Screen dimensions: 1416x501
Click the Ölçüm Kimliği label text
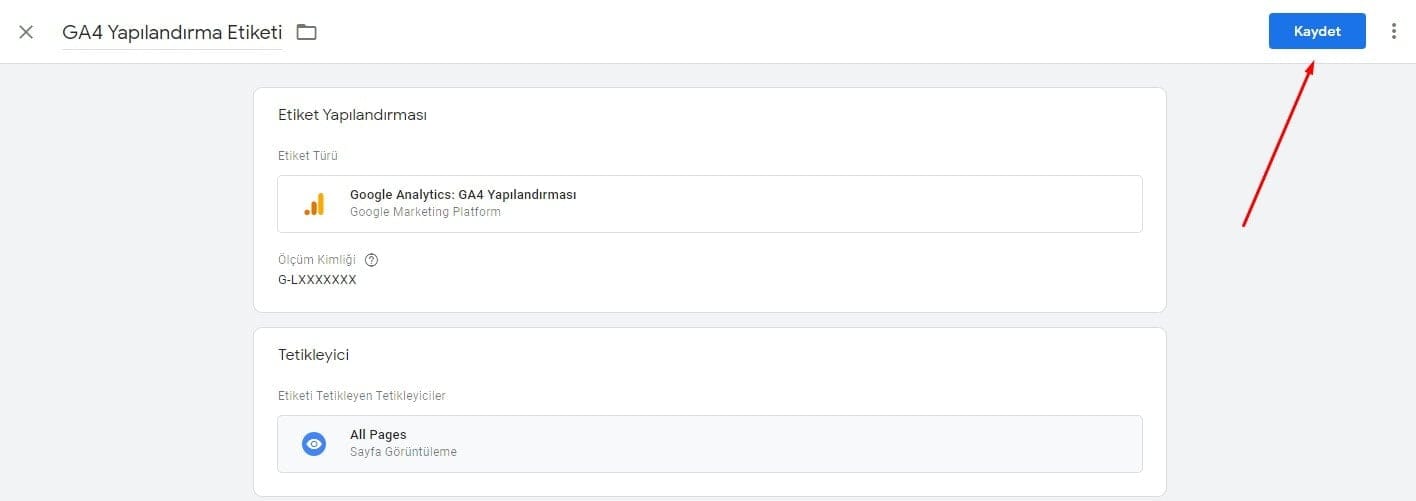[317, 260]
